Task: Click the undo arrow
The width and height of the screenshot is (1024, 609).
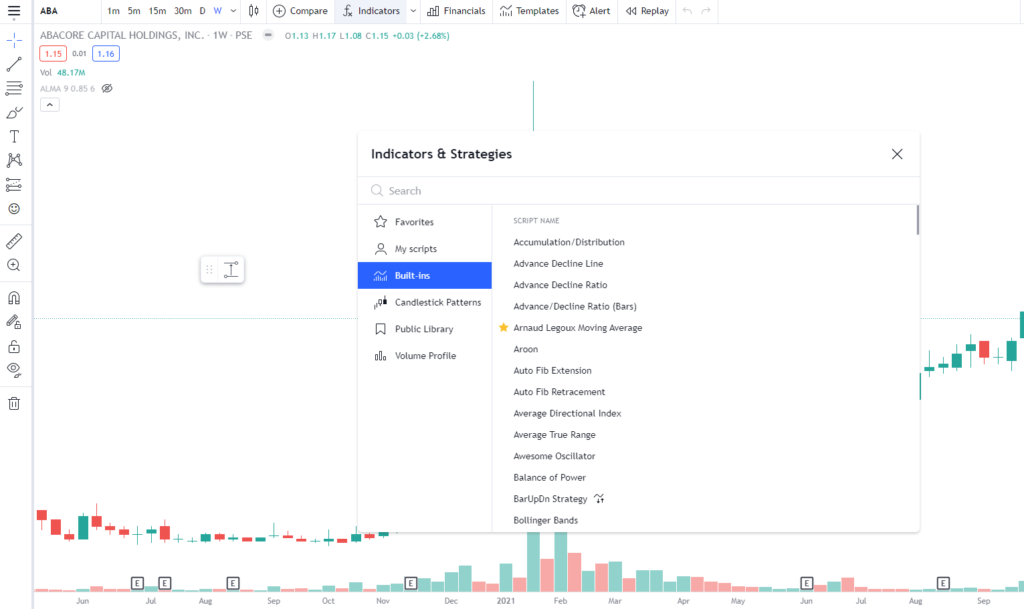Action: [x=687, y=11]
